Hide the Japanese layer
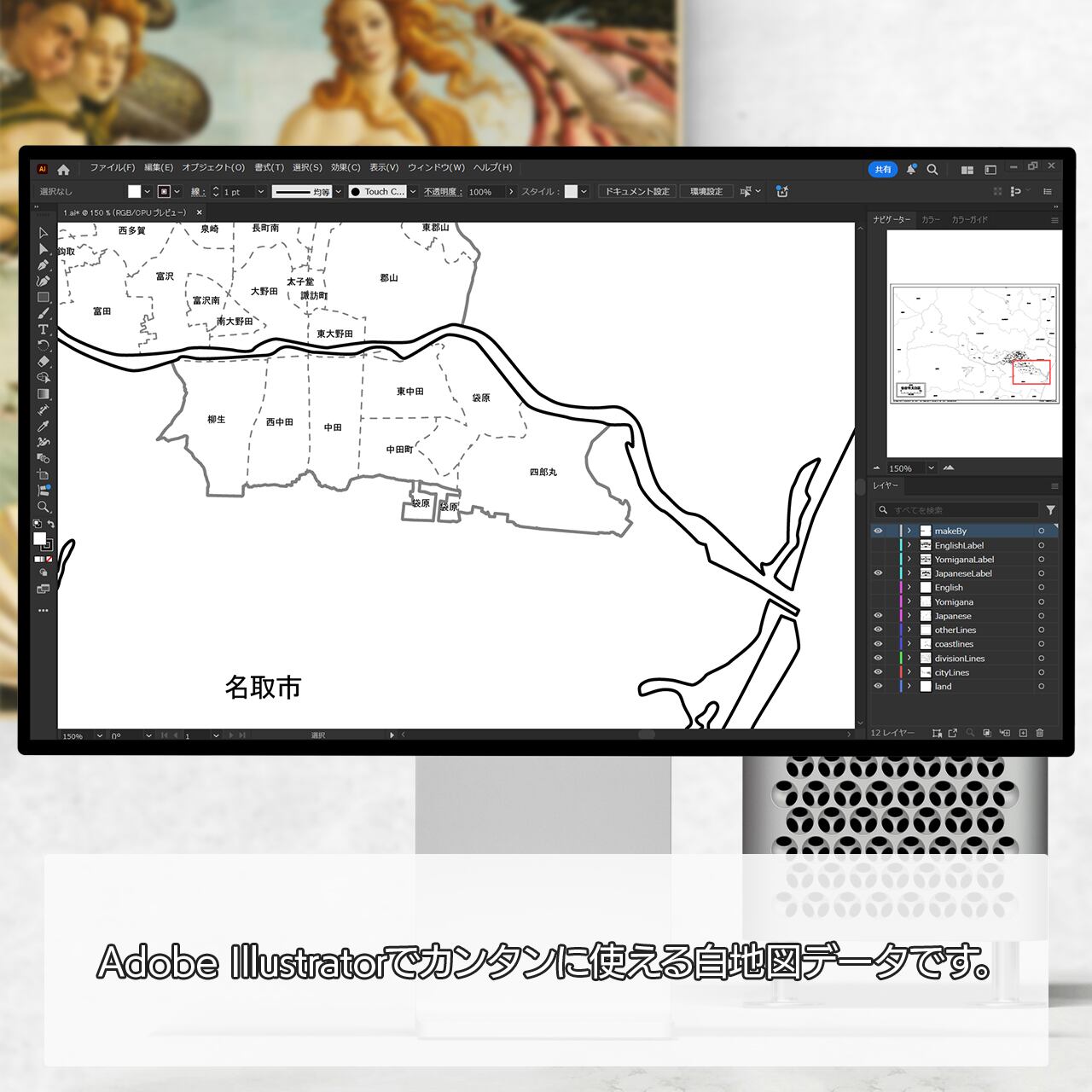The height and width of the screenshot is (1092, 1092). click(878, 616)
